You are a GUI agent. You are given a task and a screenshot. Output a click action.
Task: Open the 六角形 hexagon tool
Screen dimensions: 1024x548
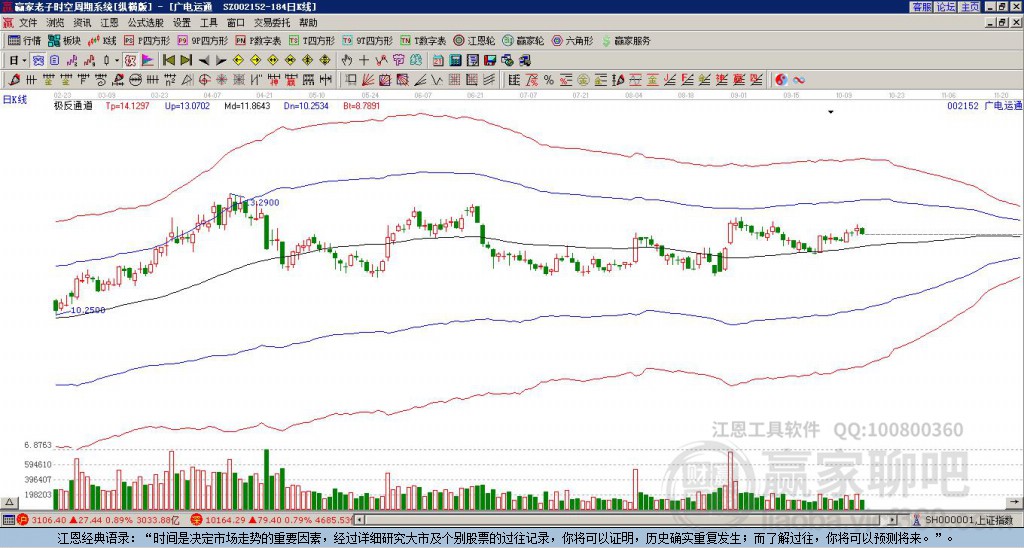572,40
